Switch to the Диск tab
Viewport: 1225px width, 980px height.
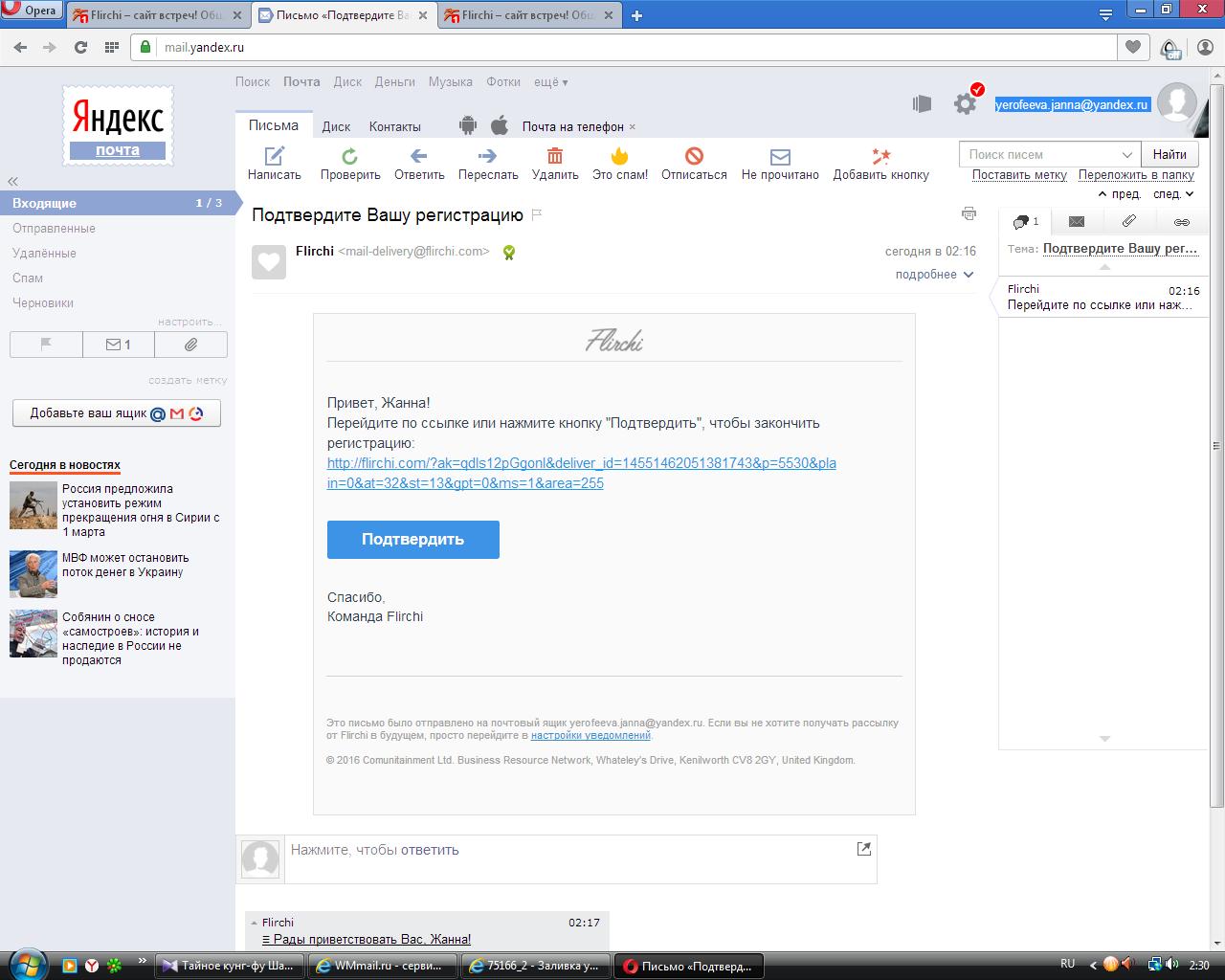pyautogui.click(x=336, y=126)
